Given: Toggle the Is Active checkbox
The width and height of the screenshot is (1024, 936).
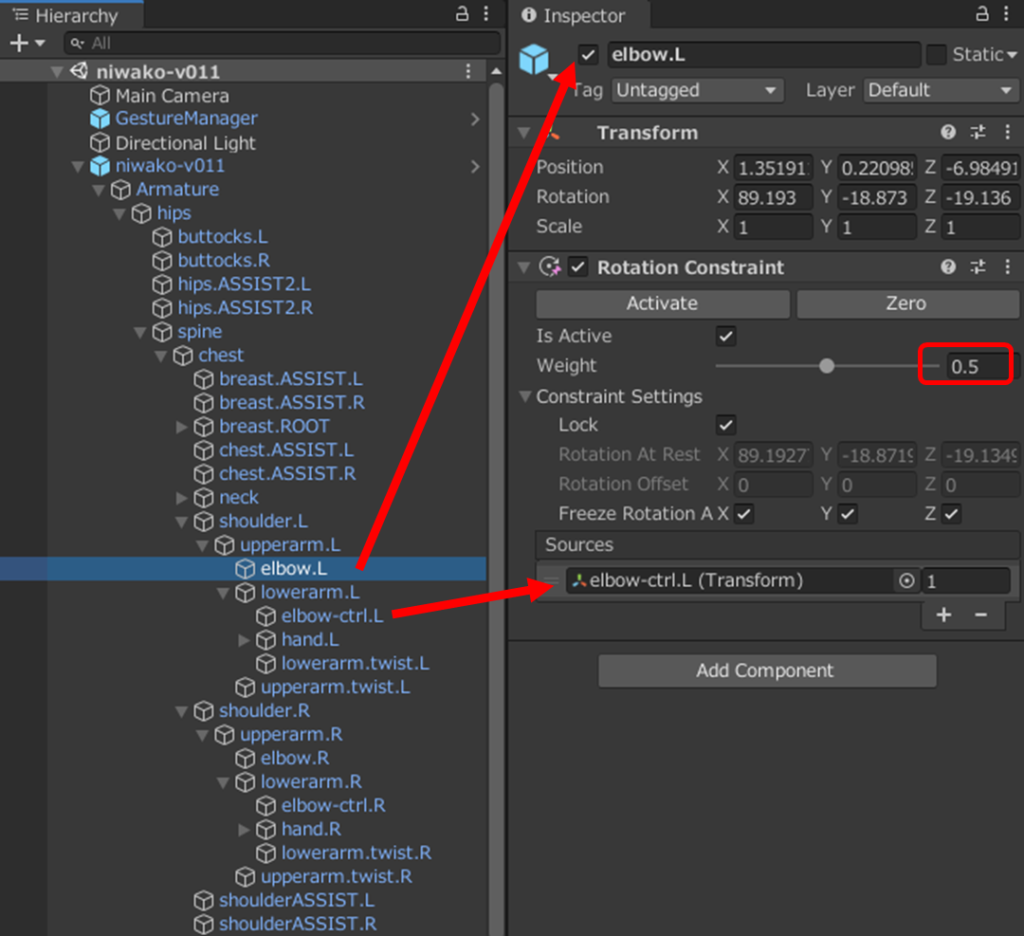Looking at the screenshot, I should [x=726, y=336].
